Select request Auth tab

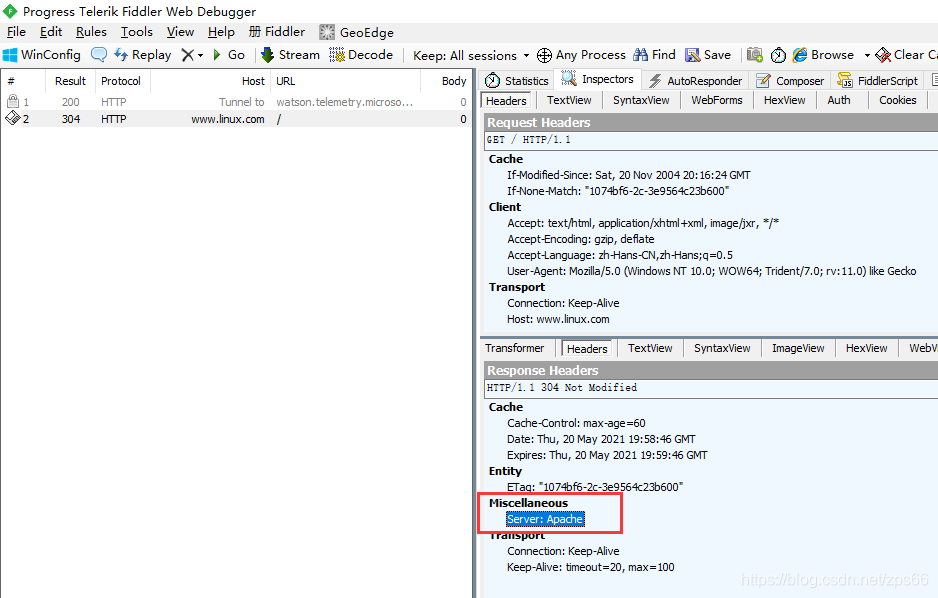pyautogui.click(x=839, y=100)
